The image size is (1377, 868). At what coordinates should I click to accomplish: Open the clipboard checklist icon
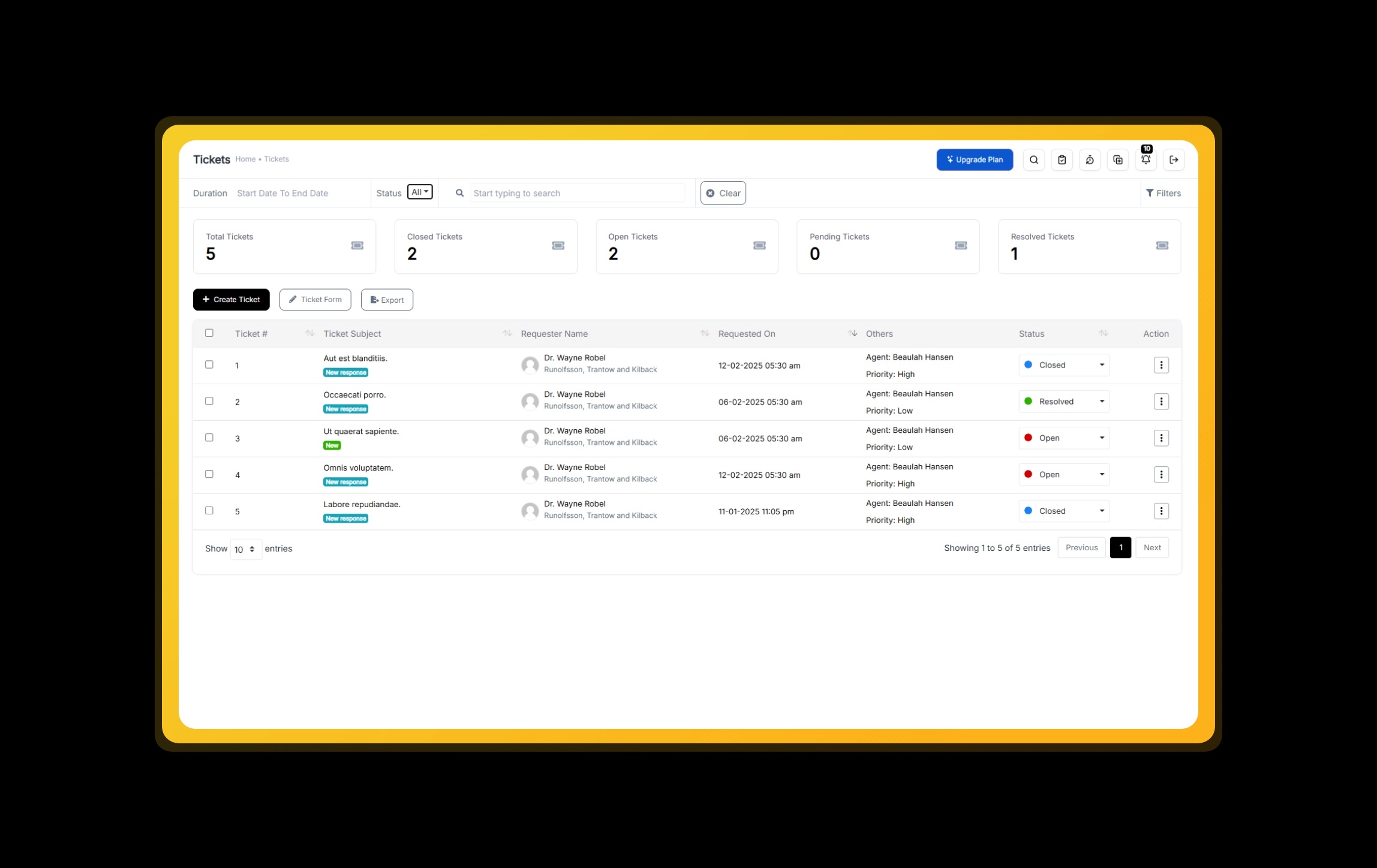(1062, 160)
